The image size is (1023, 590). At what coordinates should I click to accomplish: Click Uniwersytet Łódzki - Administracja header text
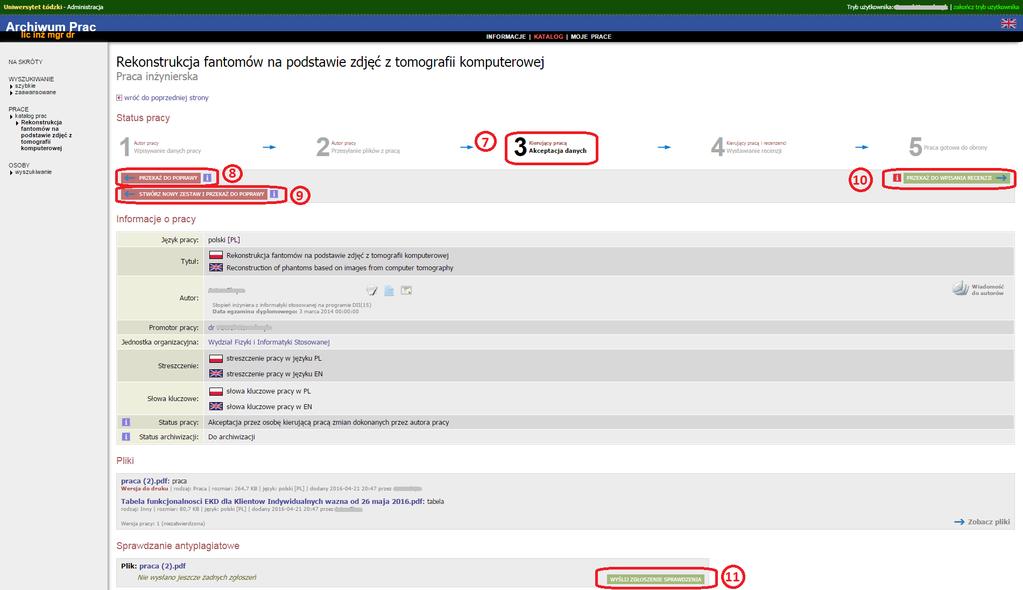click(53, 7)
